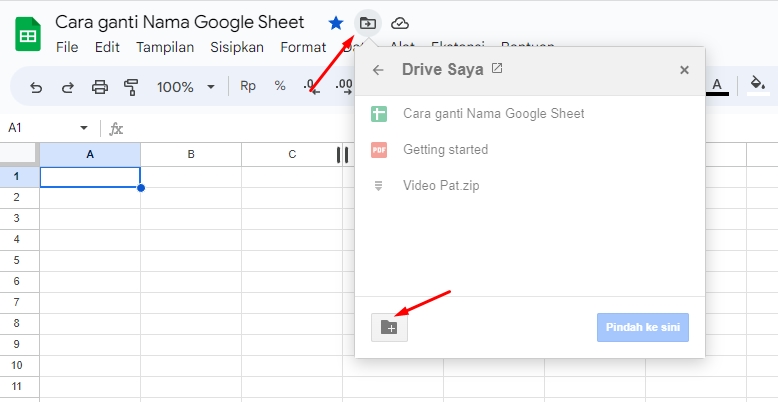
Task: Select row 5 header
Action: pos(19,261)
